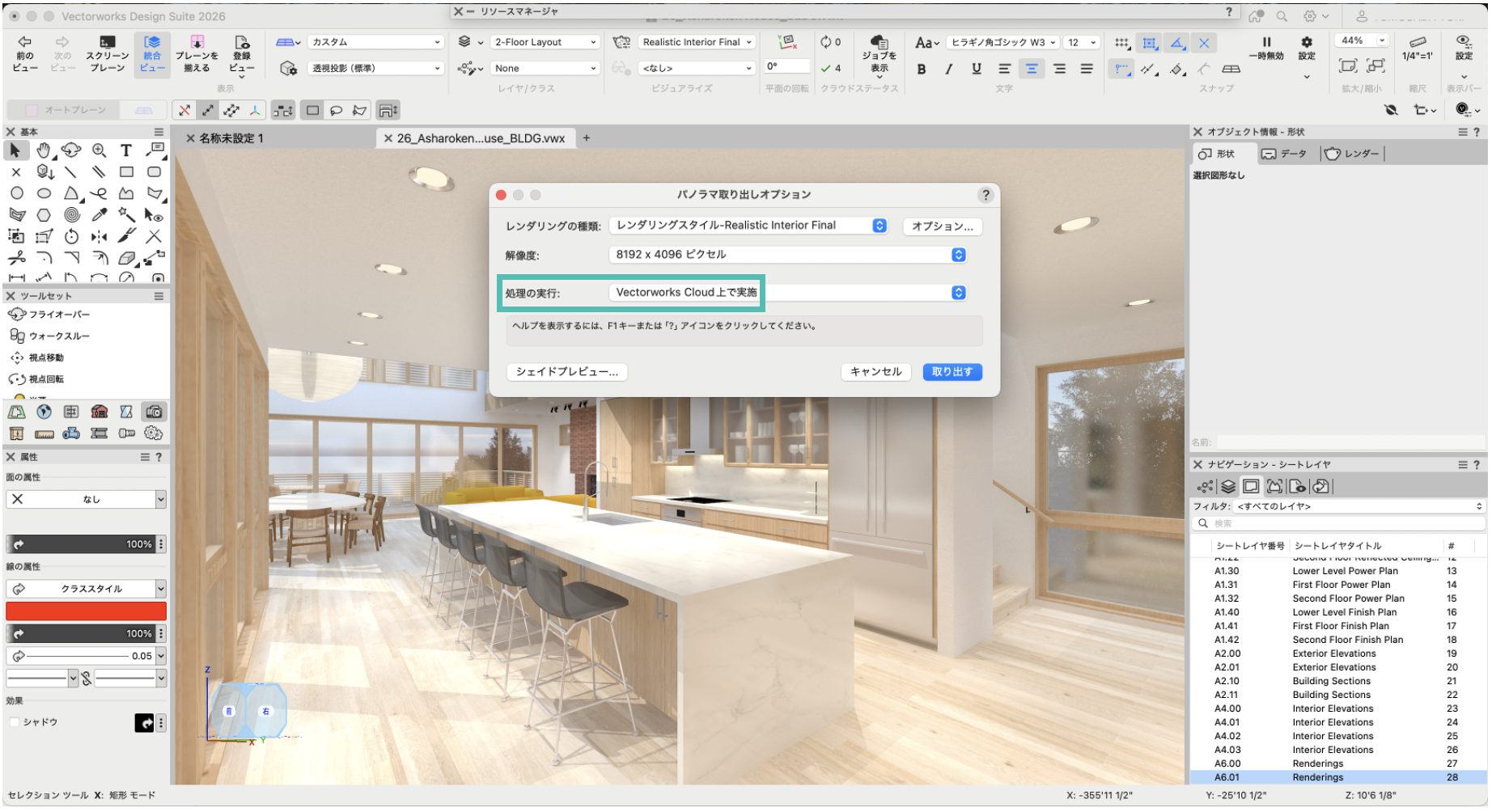Image resolution: width=1492 pixels, height=812 pixels.
Task: Open the Flyover tool
Action: pyautogui.click(x=50, y=315)
